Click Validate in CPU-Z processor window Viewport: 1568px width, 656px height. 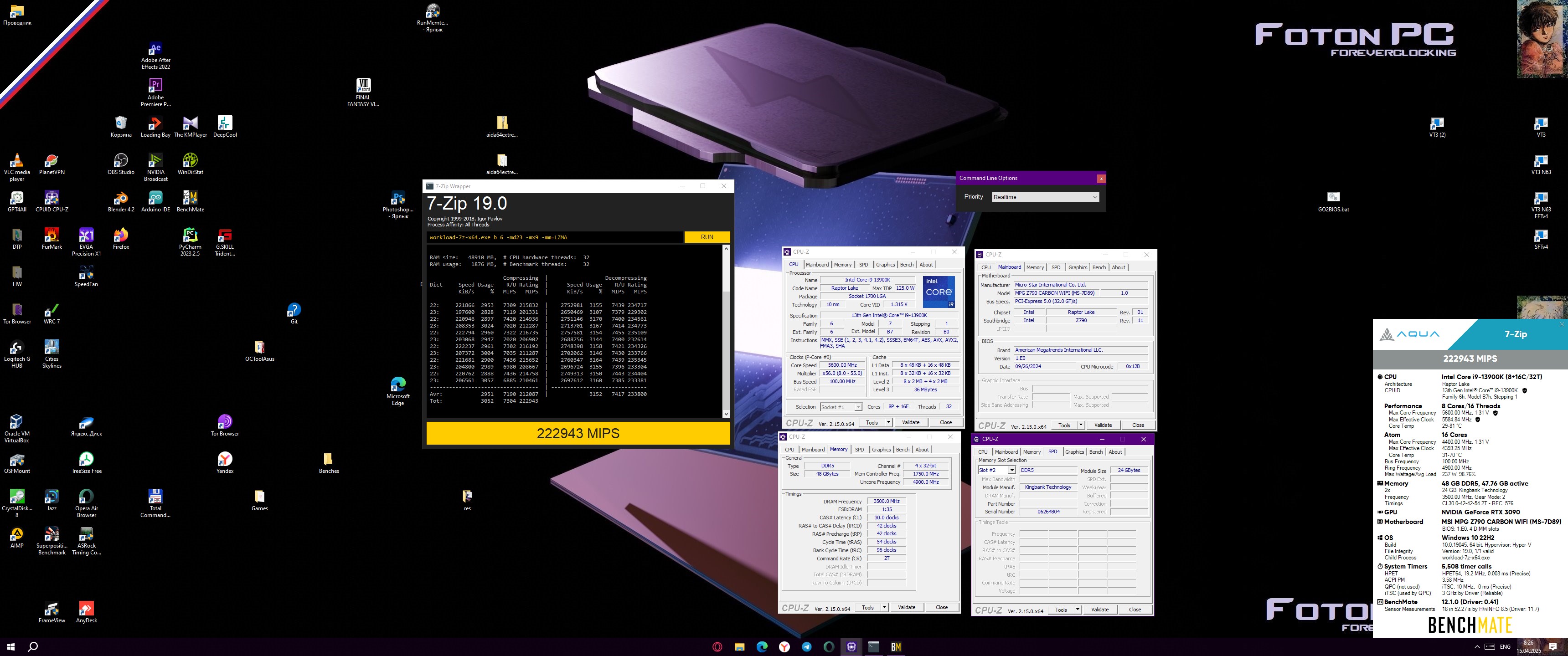911,422
